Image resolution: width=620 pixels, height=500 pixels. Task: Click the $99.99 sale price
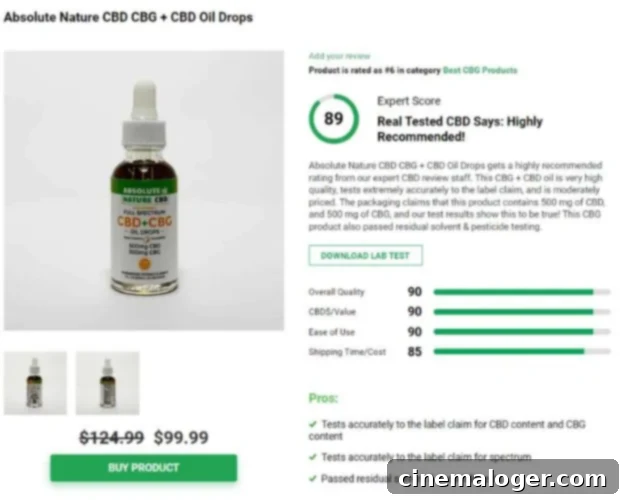[181, 438]
